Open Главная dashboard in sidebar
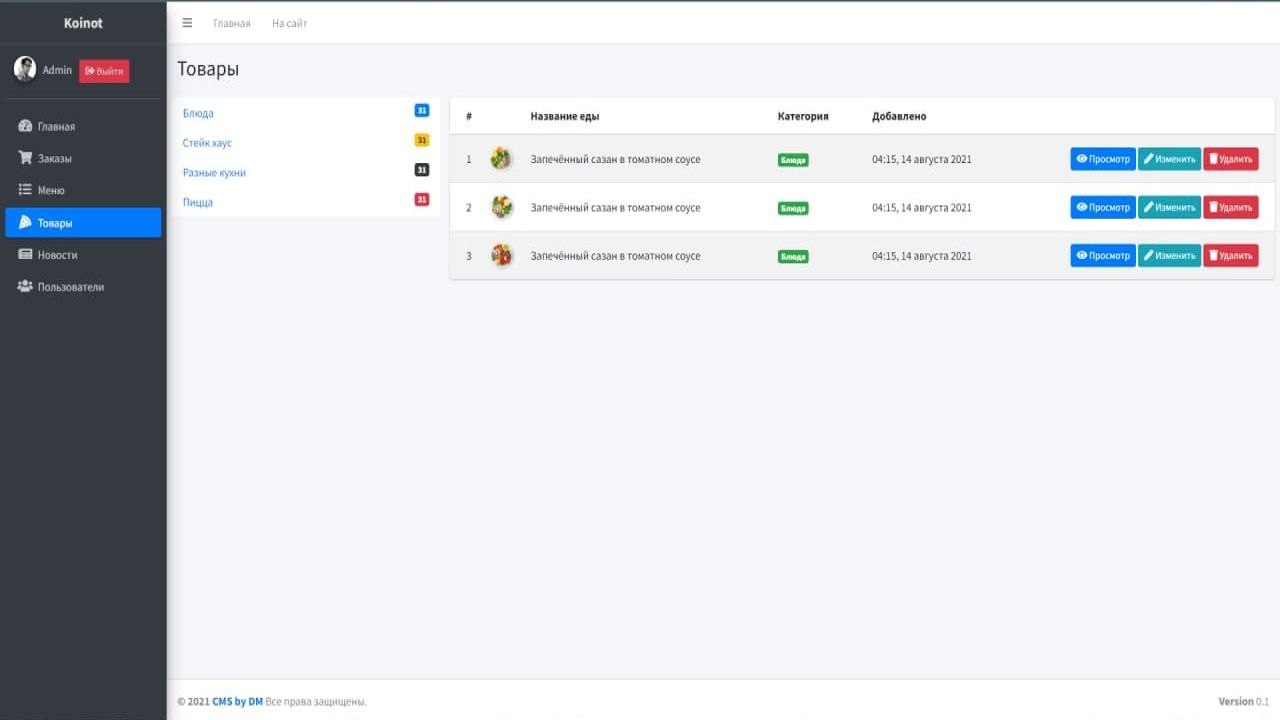Image resolution: width=1280 pixels, height=720 pixels. (56, 127)
